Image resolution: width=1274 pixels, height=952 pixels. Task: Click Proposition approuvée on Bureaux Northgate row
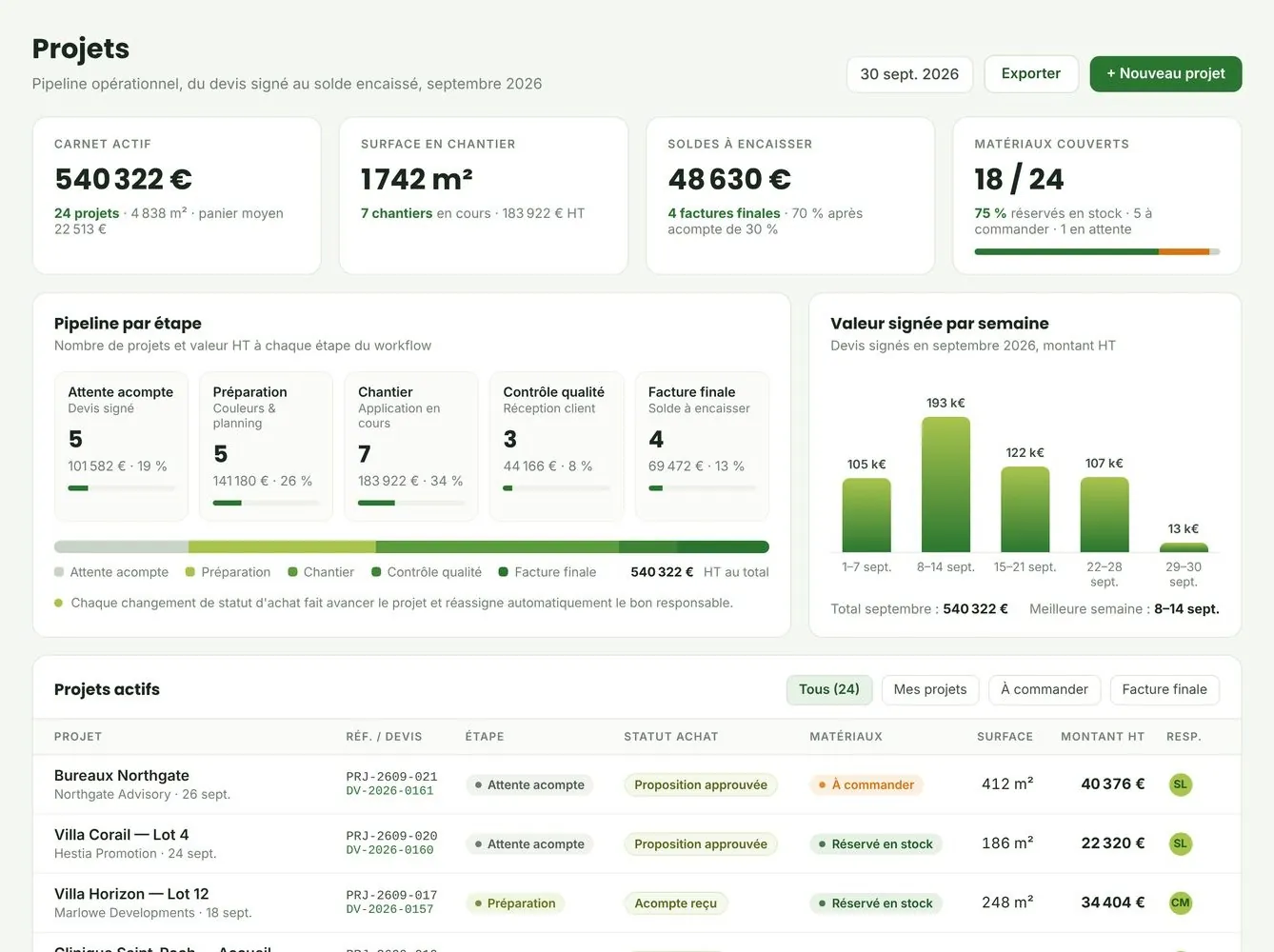tap(701, 785)
